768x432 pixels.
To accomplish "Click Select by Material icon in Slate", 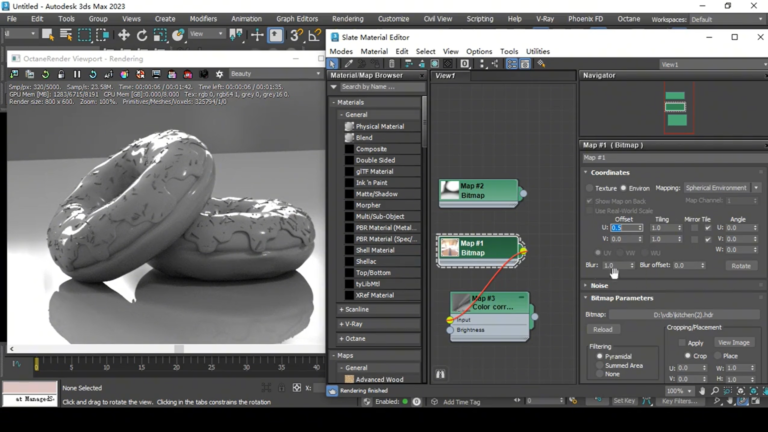I will [541, 64].
